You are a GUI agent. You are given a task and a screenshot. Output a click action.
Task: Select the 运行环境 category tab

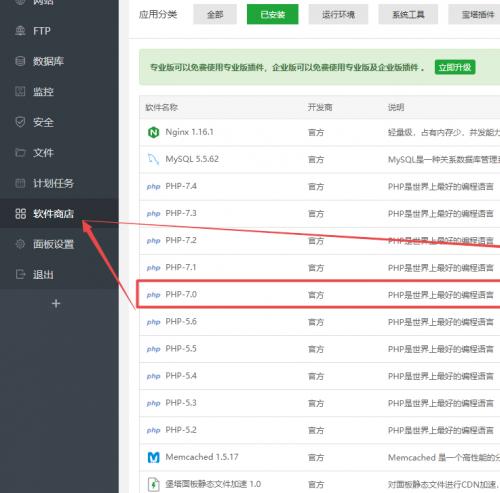338,14
